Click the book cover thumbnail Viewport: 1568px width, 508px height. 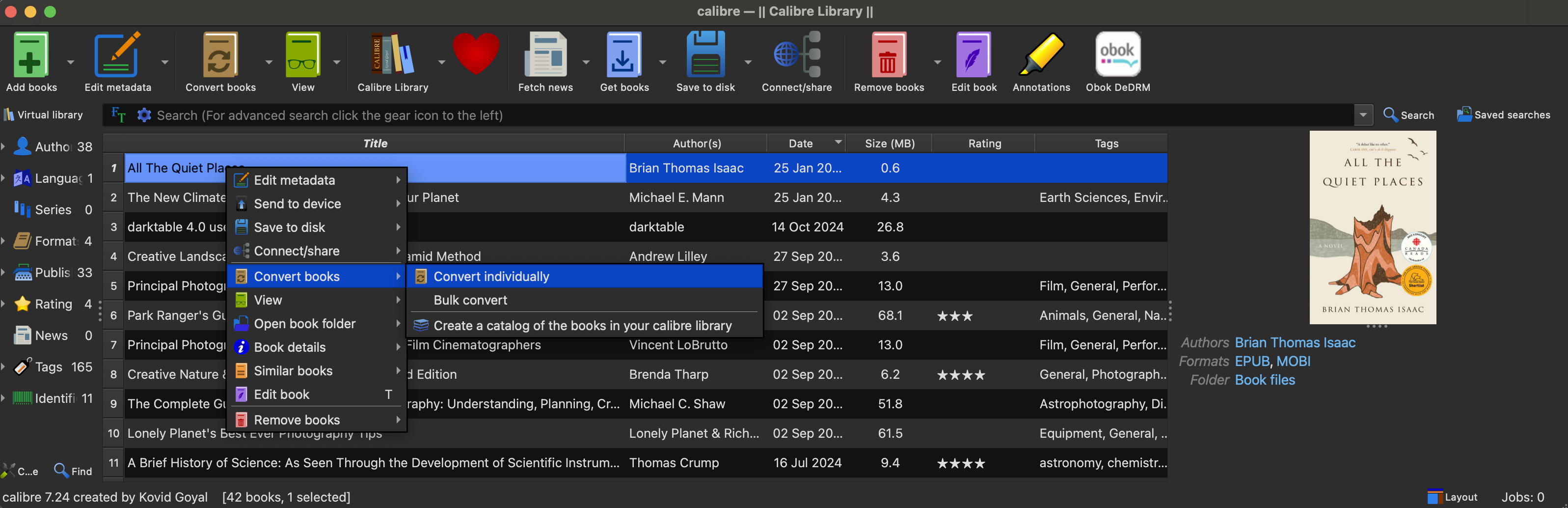pos(1372,227)
